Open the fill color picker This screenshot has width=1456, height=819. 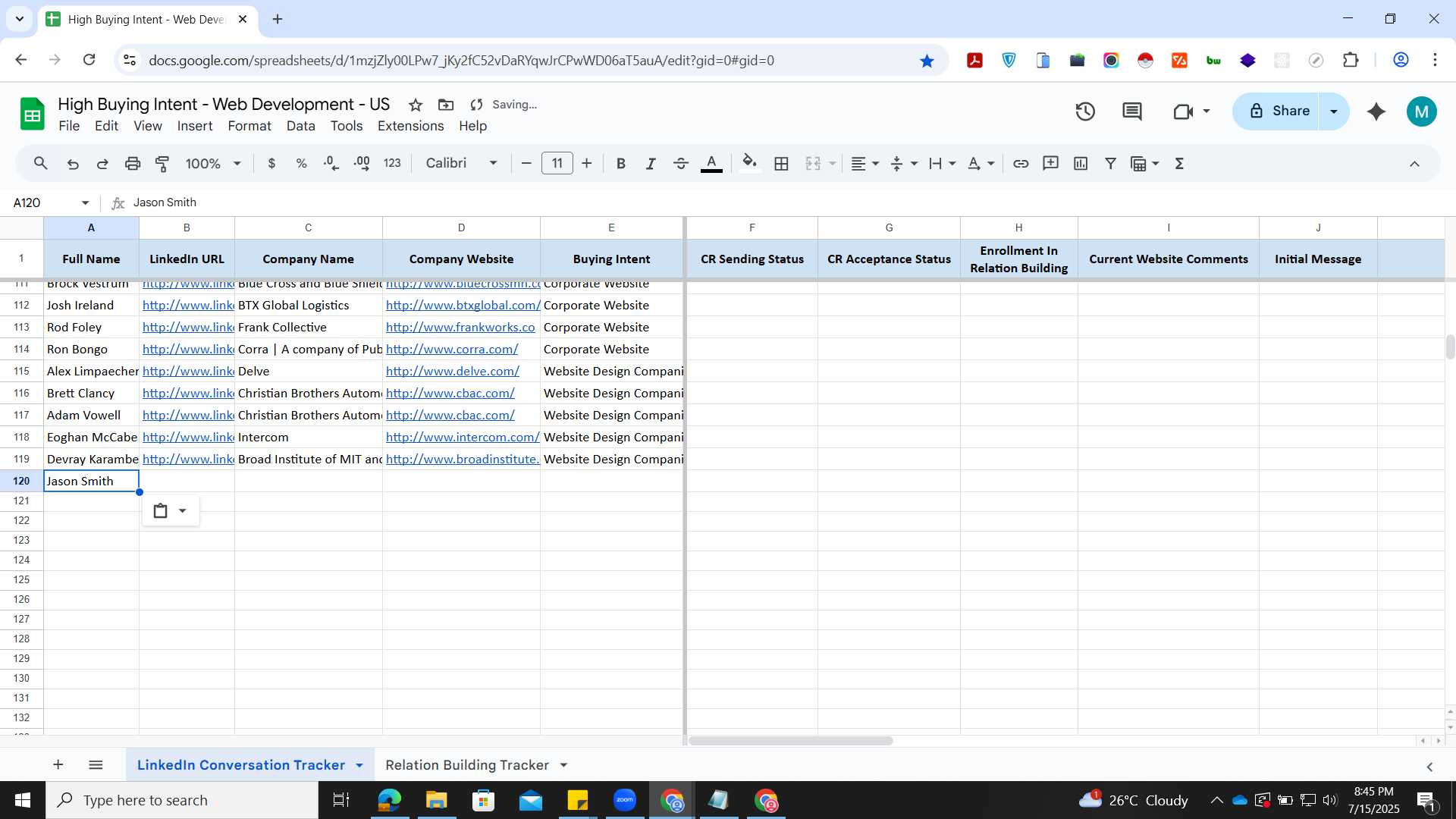(749, 163)
